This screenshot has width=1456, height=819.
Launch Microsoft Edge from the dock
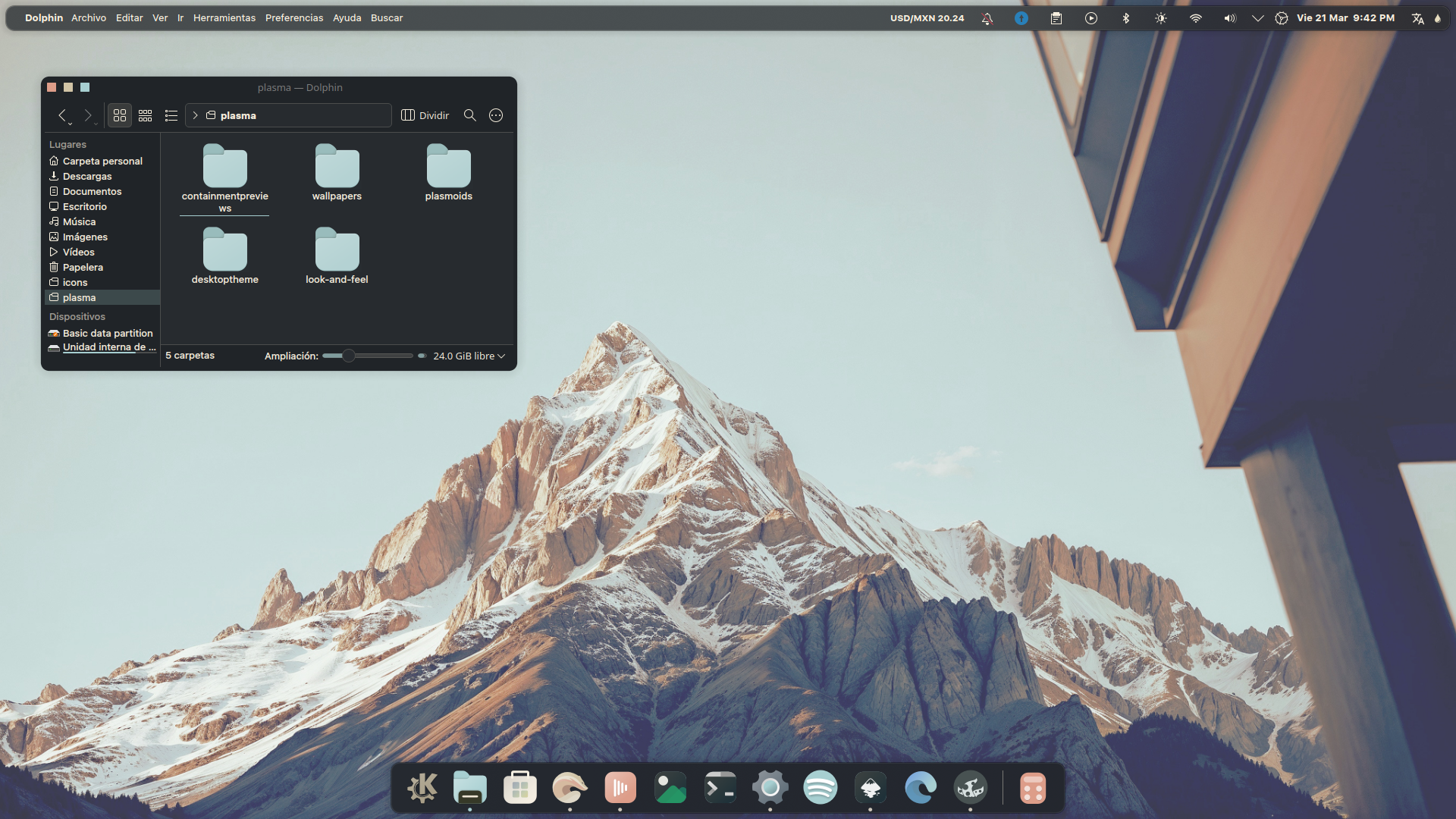pyautogui.click(x=921, y=789)
